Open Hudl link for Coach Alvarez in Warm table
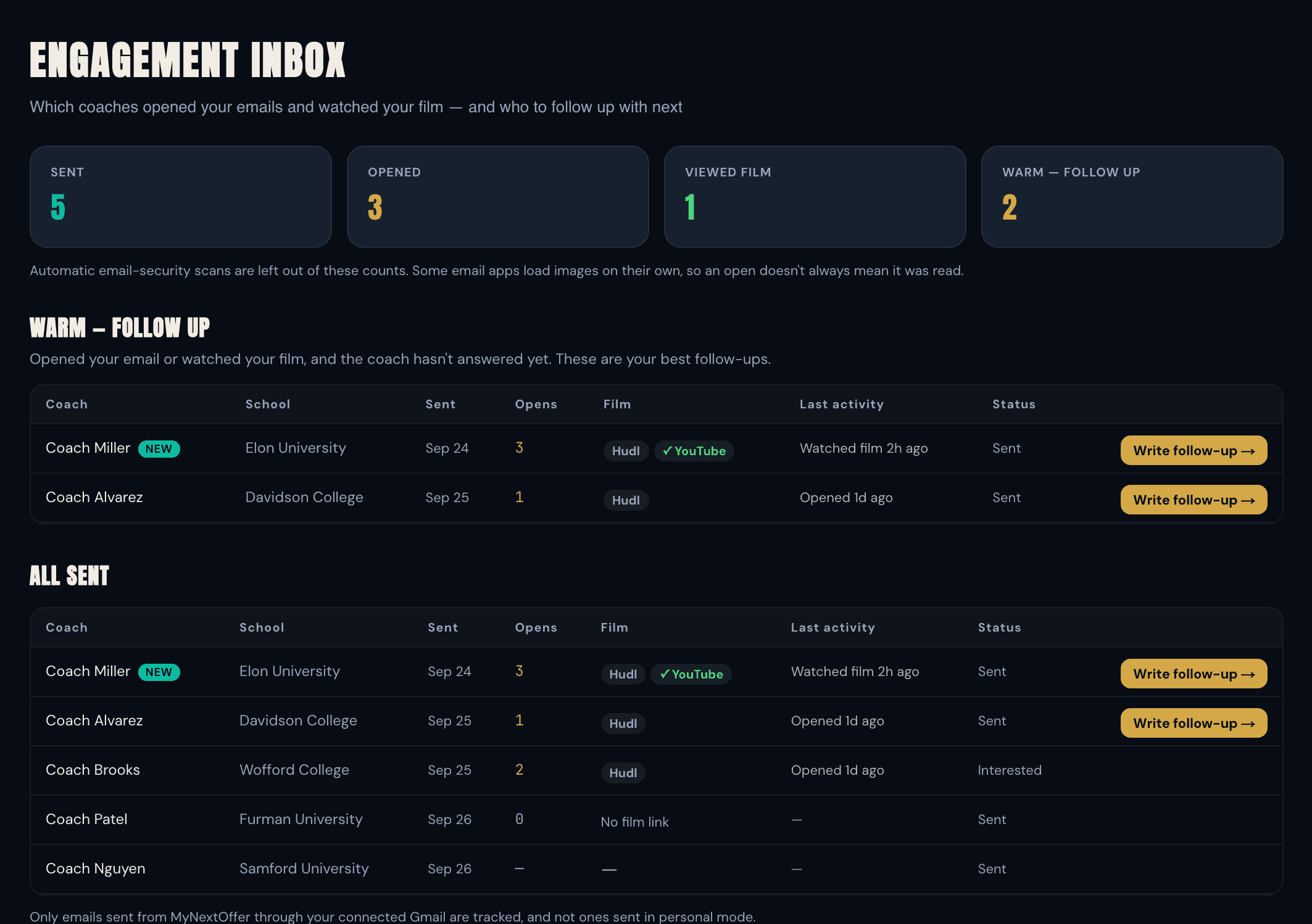This screenshot has height=924, width=1312. point(626,500)
